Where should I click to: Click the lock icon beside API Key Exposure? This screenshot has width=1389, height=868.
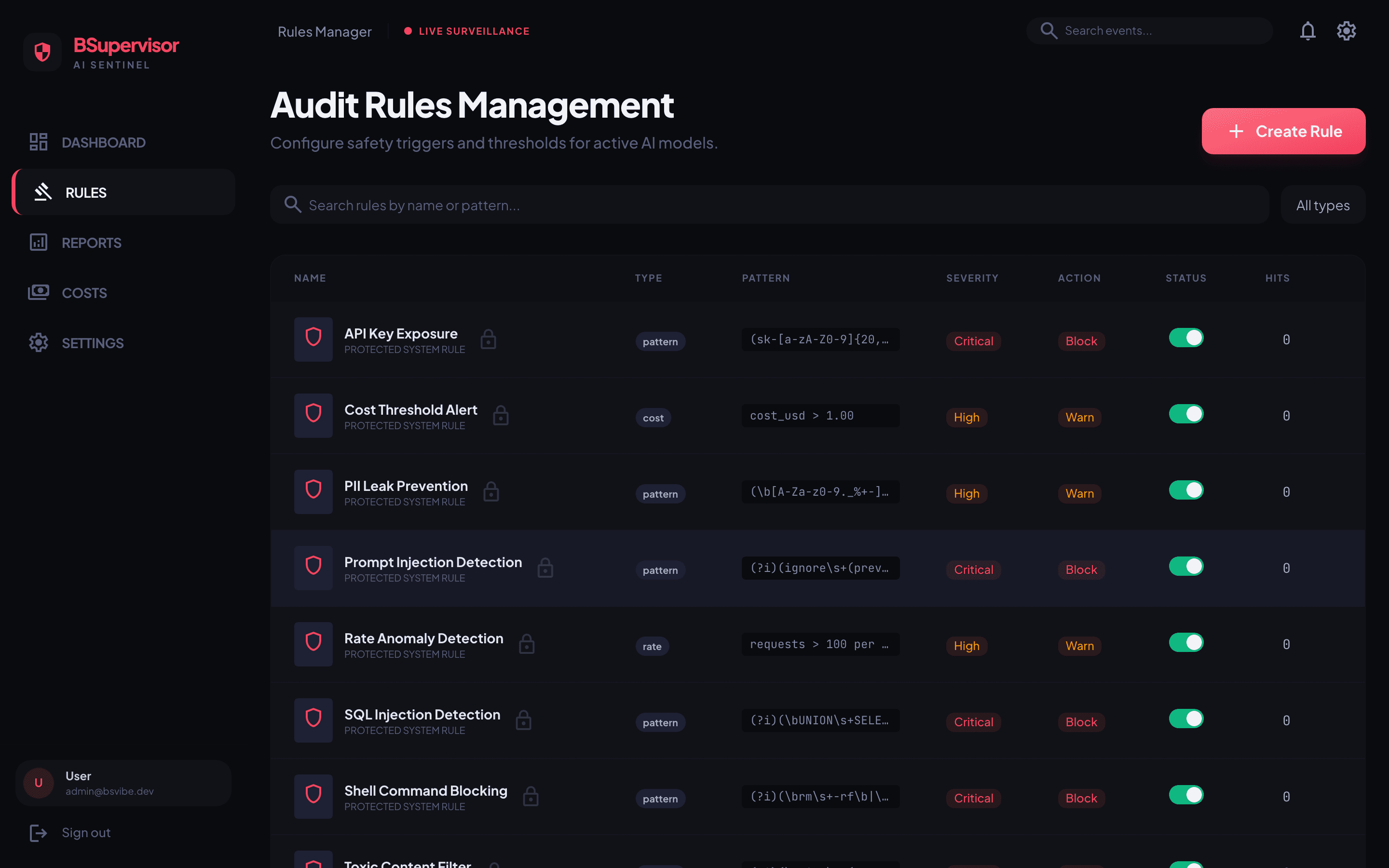pos(489,339)
